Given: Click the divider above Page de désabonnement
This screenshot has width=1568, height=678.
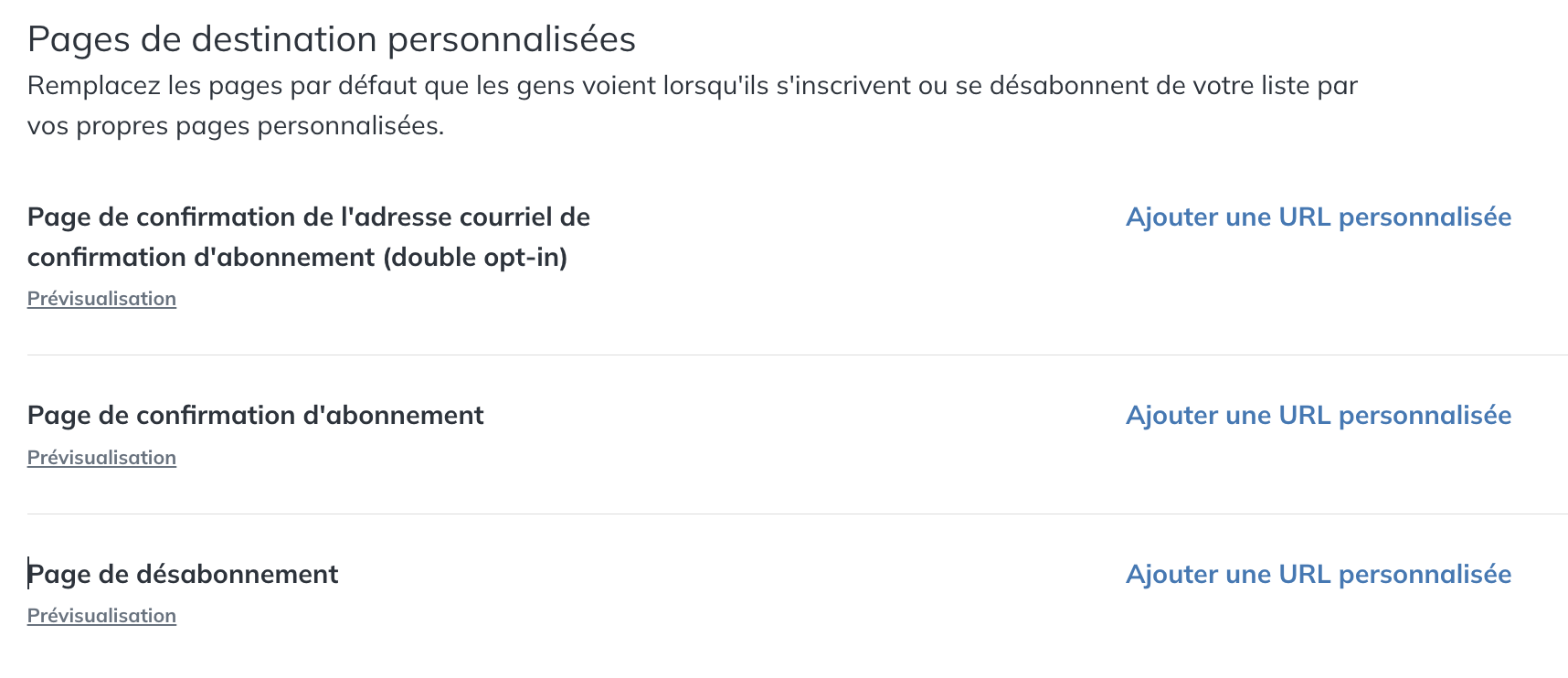Looking at the screenshot, I should pyautogui.click(x=797, y=514).
